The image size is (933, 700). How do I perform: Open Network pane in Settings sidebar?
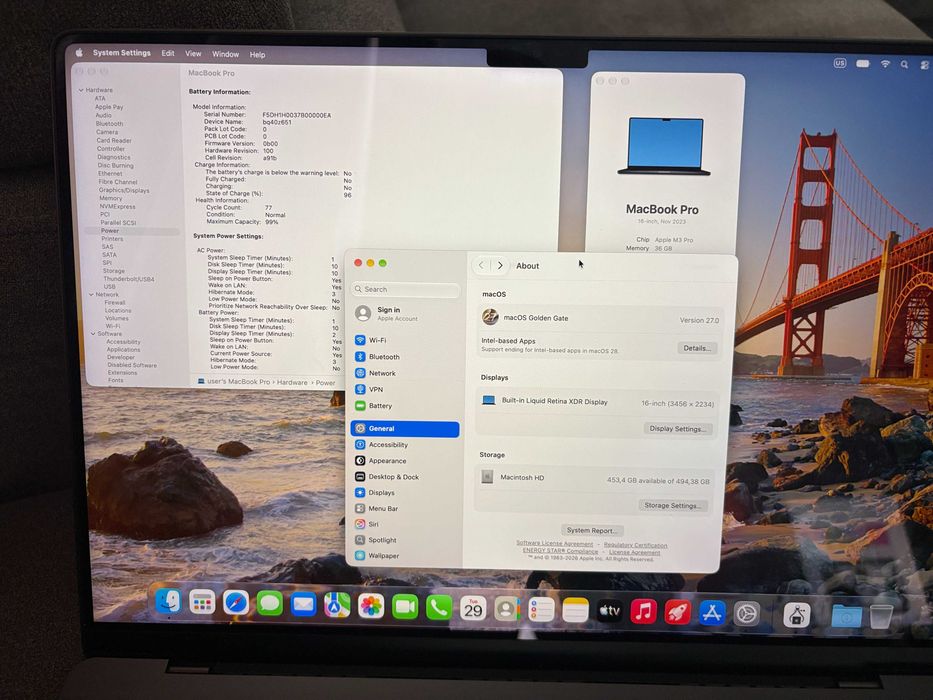click(405, 373)
